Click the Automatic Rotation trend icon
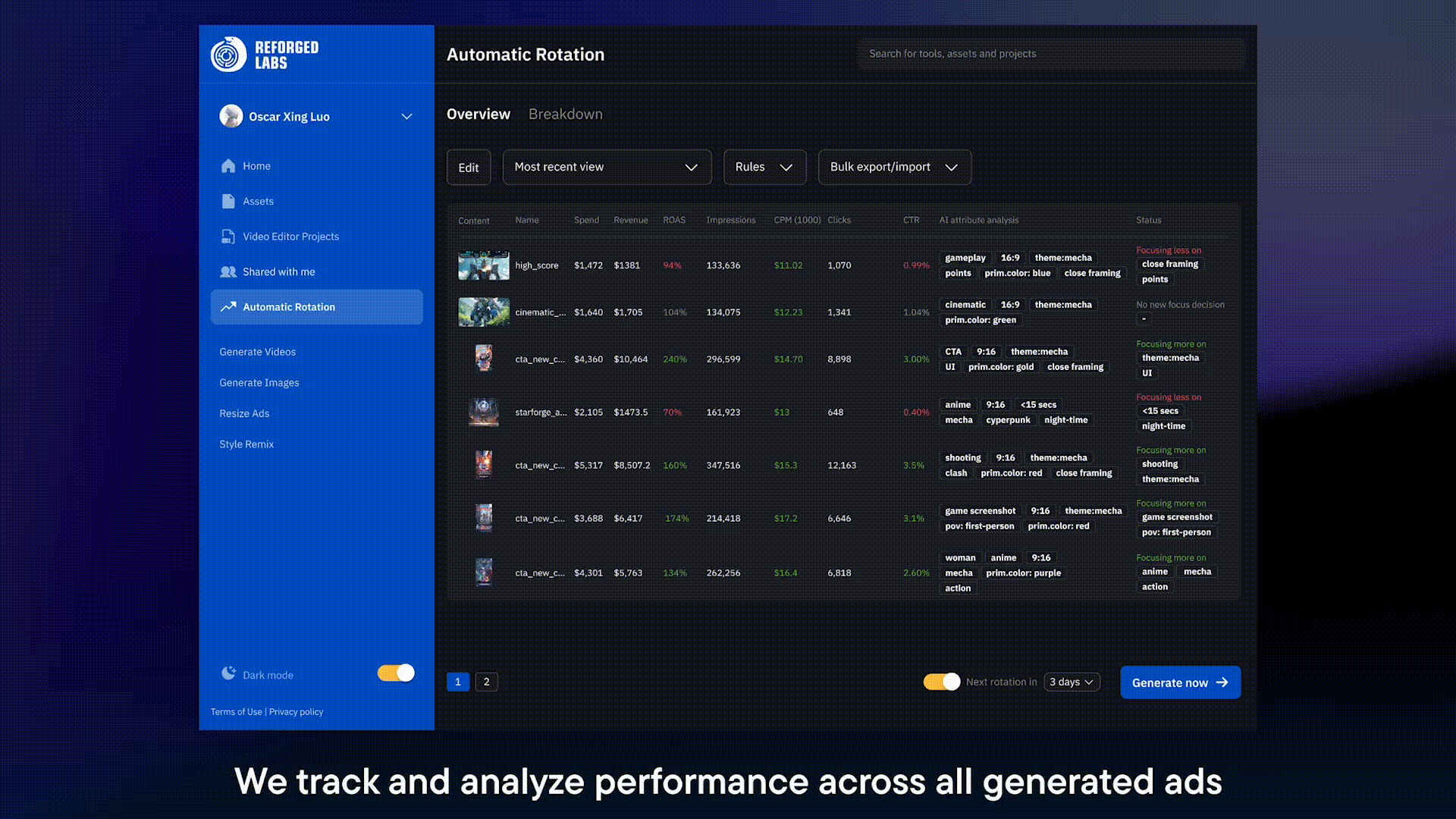Viewport: 1456px width, 819px height. pos(228,307)
